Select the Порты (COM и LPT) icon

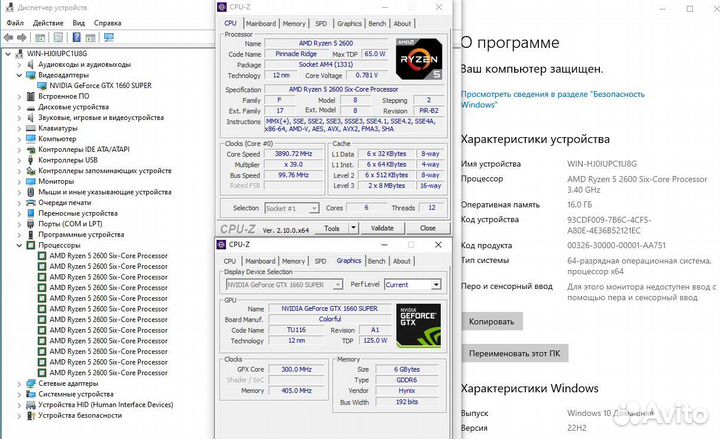[31, 224]
